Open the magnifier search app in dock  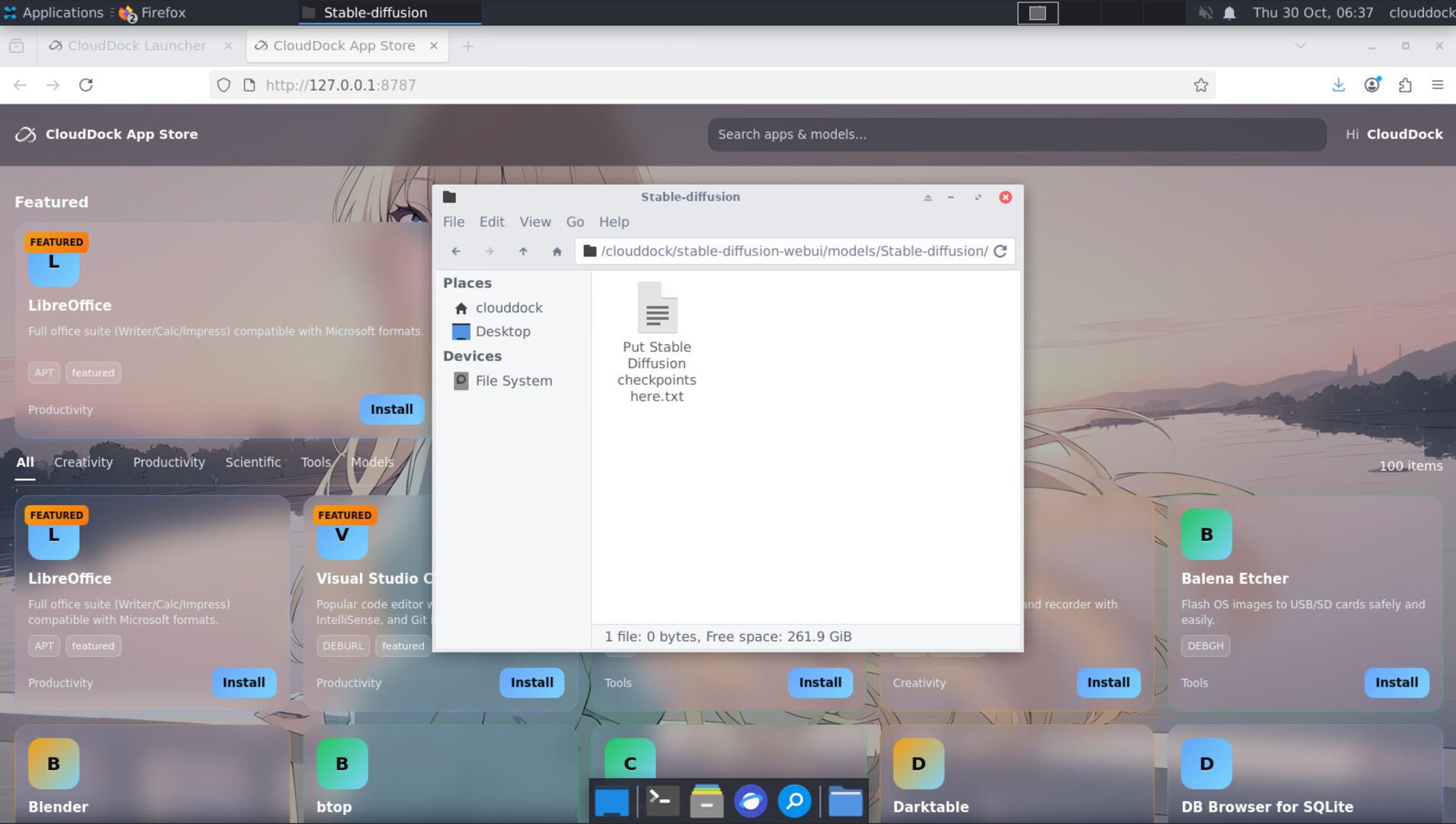[x=794, y=801]
